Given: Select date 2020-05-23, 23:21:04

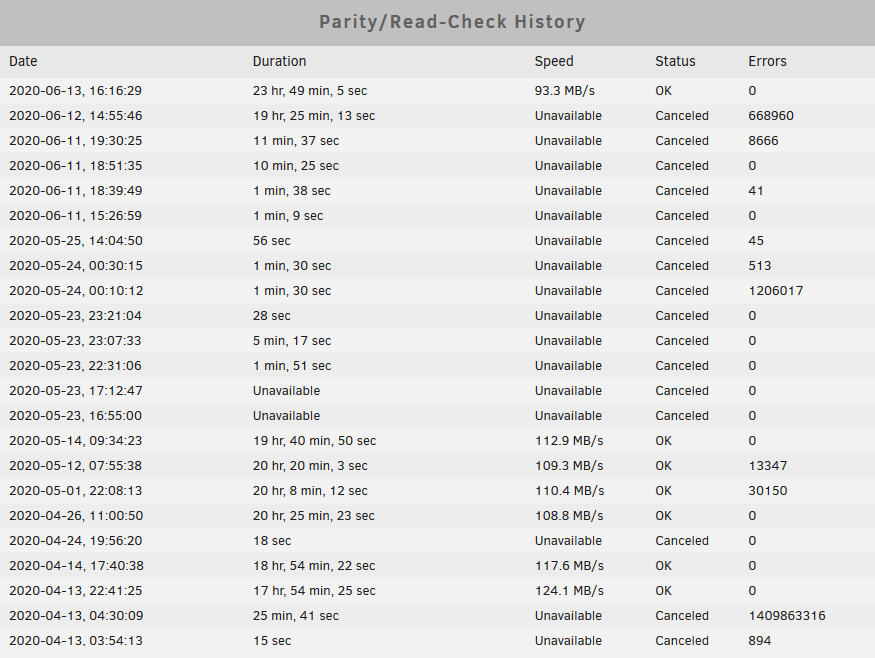Looking at the screenshot, I should coord(75,316).
